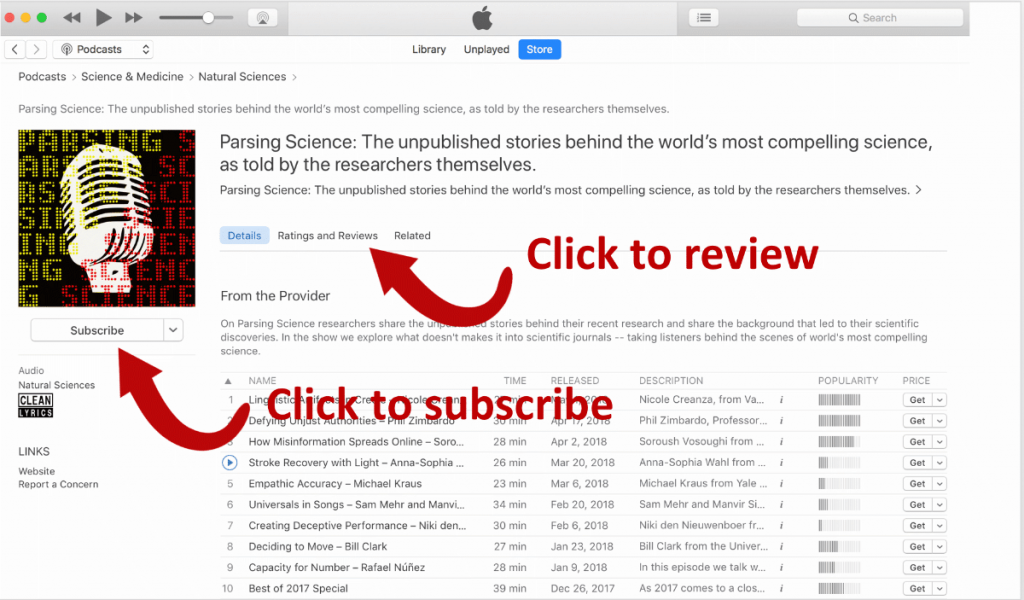Open the Podcasts media type selector
This screenshot has height=600, width=1024.
(x=104, y=49)
